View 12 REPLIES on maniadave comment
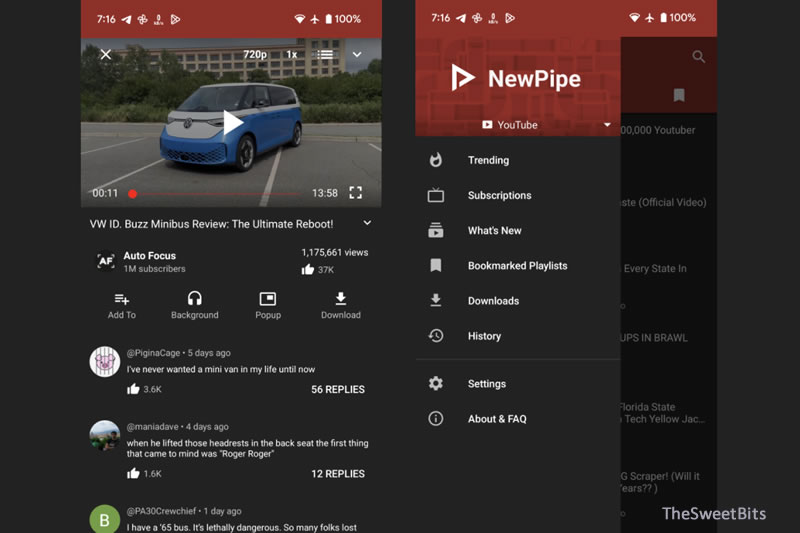Screen dimensions: 800x533 tap(338, 474)
